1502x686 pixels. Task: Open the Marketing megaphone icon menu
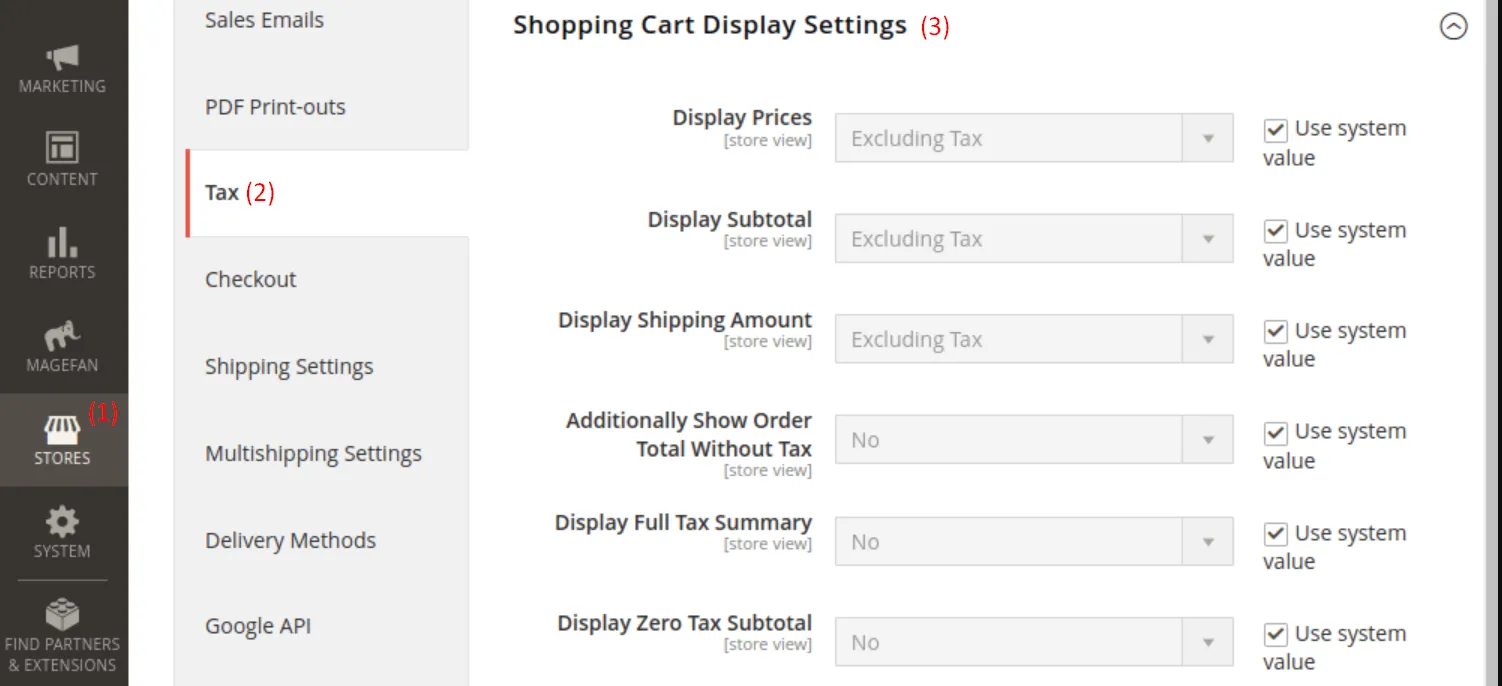click(62, 58)
